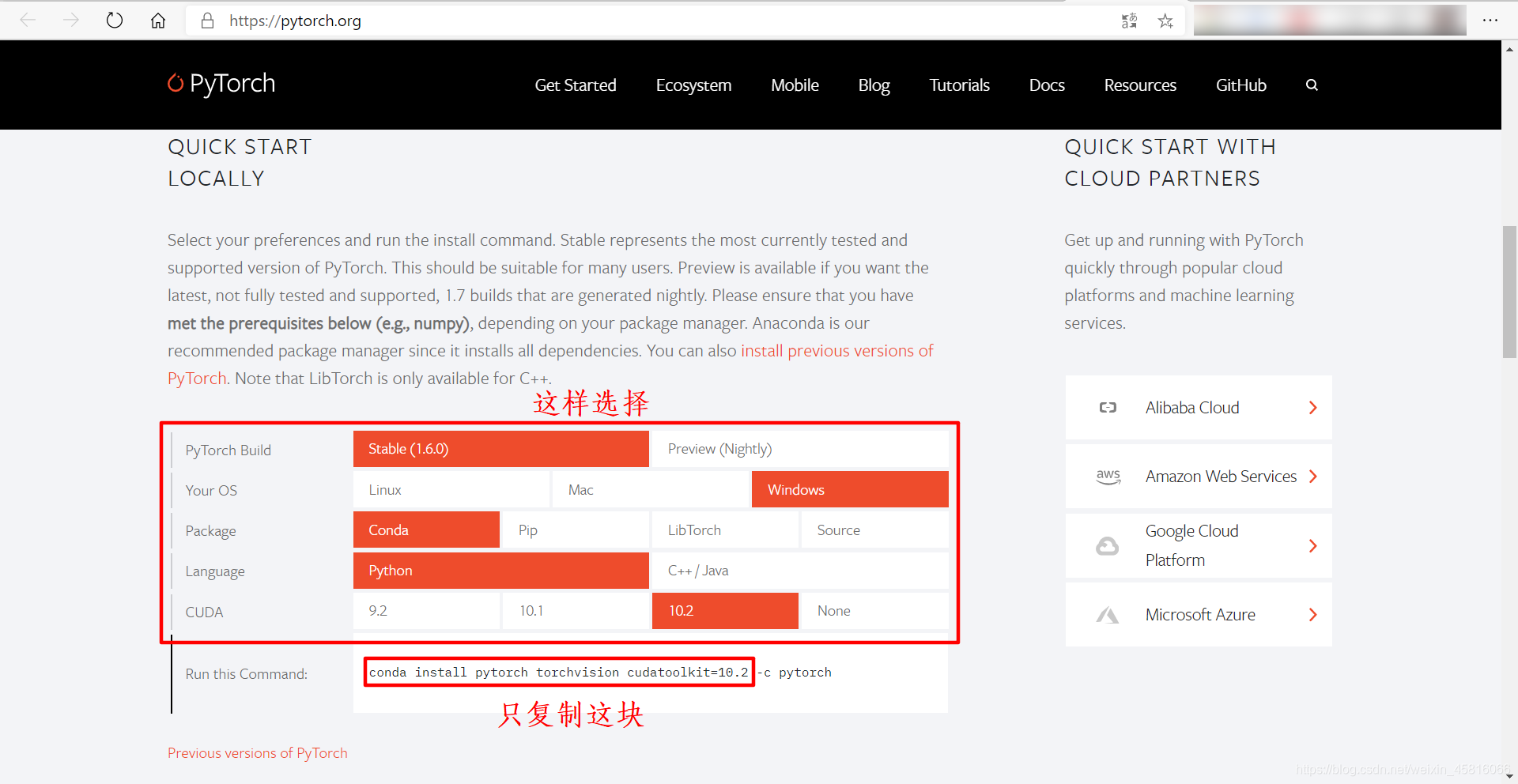Select Source package option
The width and height of the screenshot is (1518, 784).
tap(874, 530)
